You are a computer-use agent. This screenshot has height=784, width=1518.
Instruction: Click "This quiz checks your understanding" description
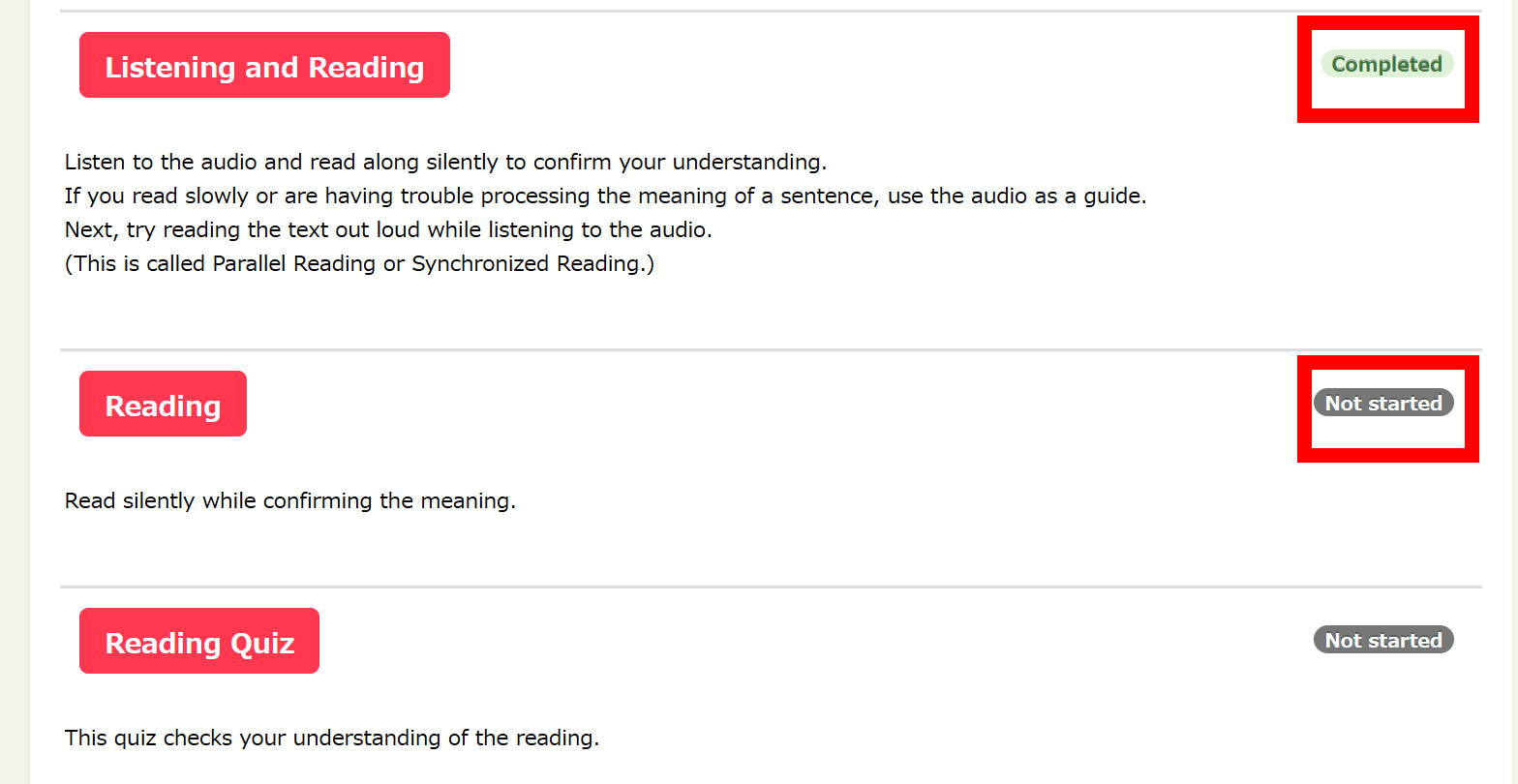tap(331, 738)
